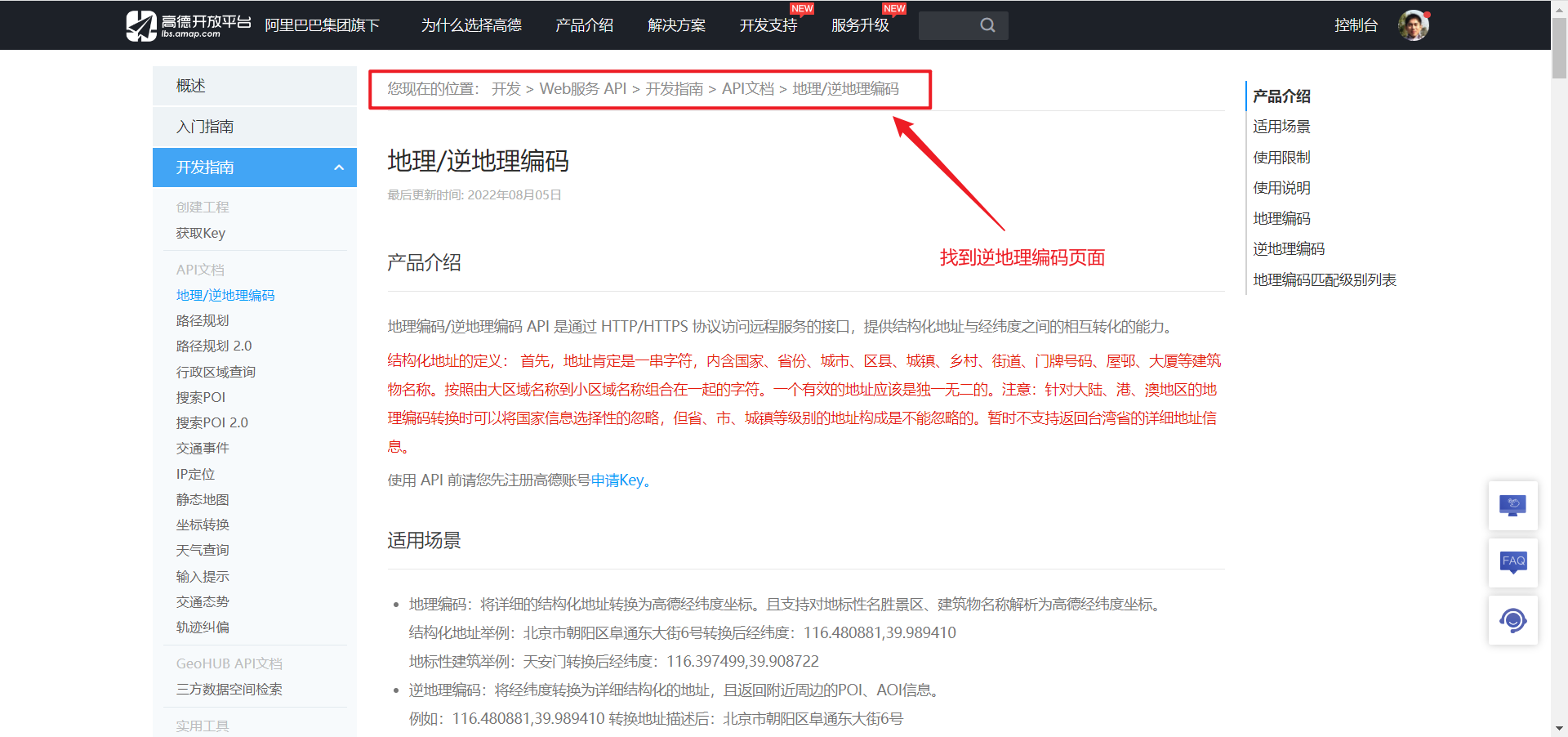This screenshot has width=1568, height=737.
Task: Select 概述 in the left sidebar
Action: [255, 86]
